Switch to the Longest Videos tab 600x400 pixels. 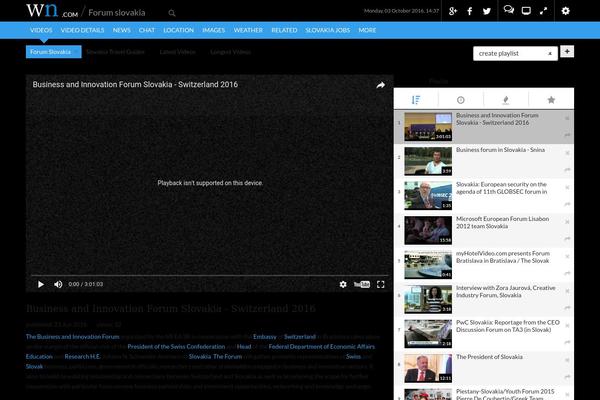click(x=230, y=52)
